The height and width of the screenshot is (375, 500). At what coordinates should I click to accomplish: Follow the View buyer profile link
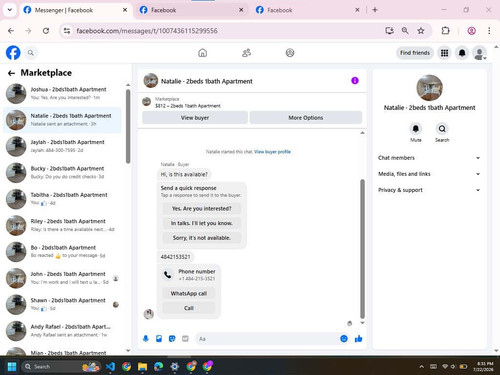(272, 152)
